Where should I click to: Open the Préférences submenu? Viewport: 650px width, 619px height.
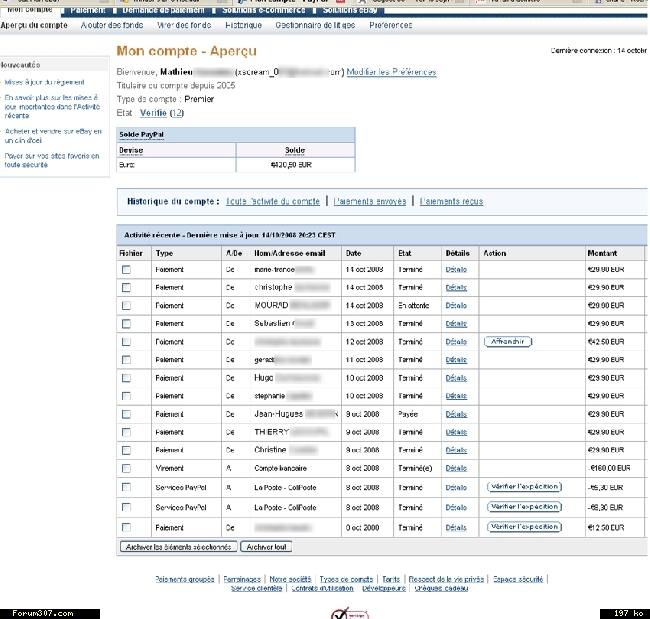[x=390, y=25]
